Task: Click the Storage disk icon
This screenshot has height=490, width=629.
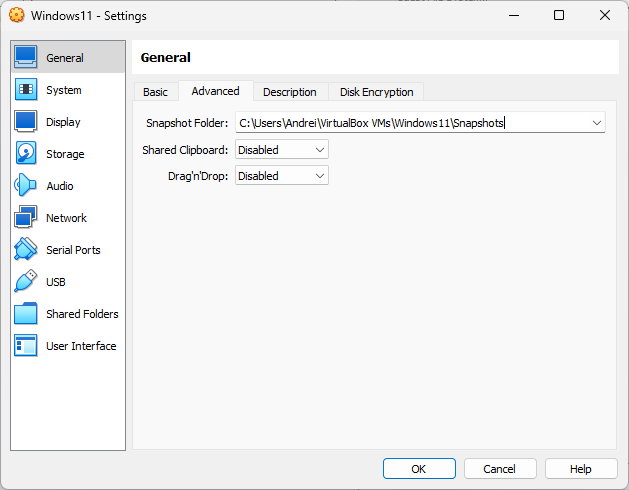Action: 26,153
